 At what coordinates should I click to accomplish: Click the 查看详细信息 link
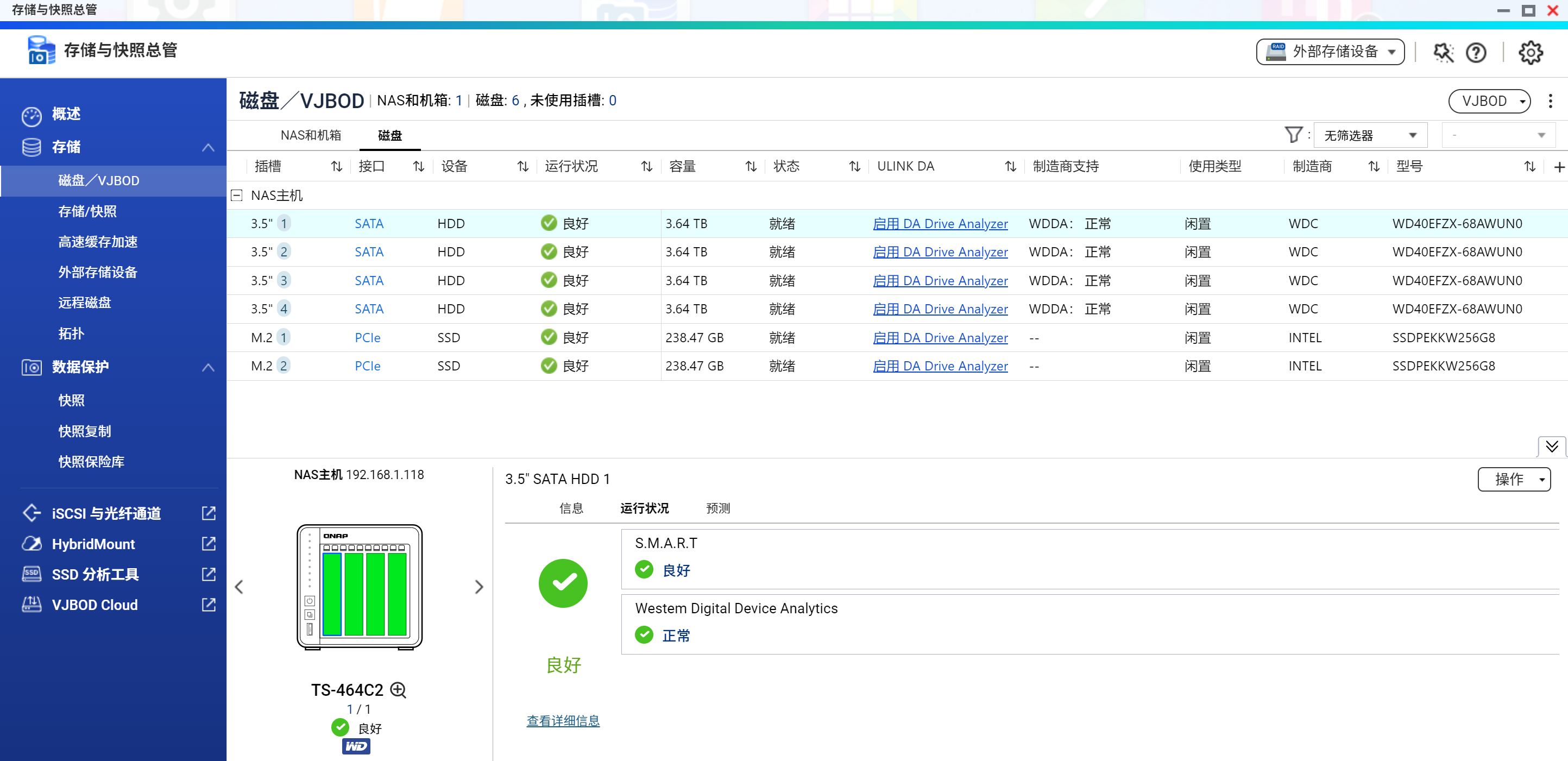click(x=563, y=721)
